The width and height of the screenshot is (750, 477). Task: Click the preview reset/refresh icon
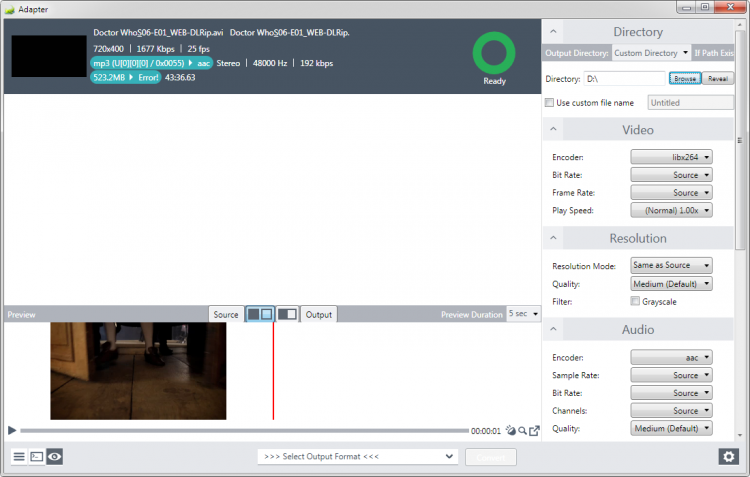tap(511, 431)
